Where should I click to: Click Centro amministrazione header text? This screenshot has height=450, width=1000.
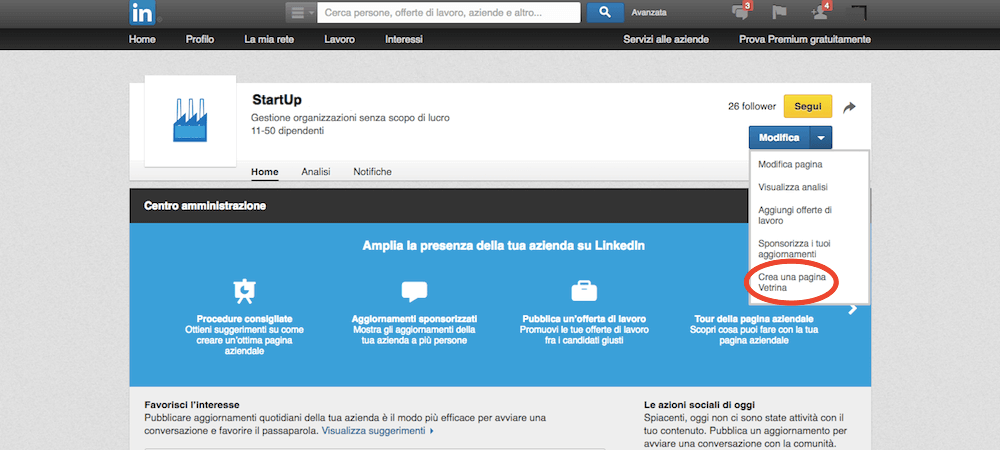[x=205, y=206]
